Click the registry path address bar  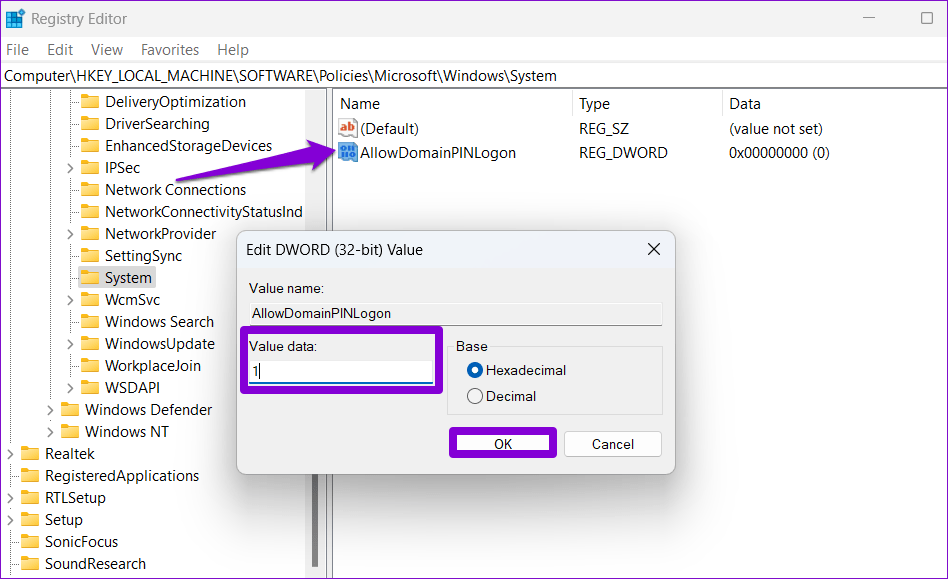click(x=474, y=76)
